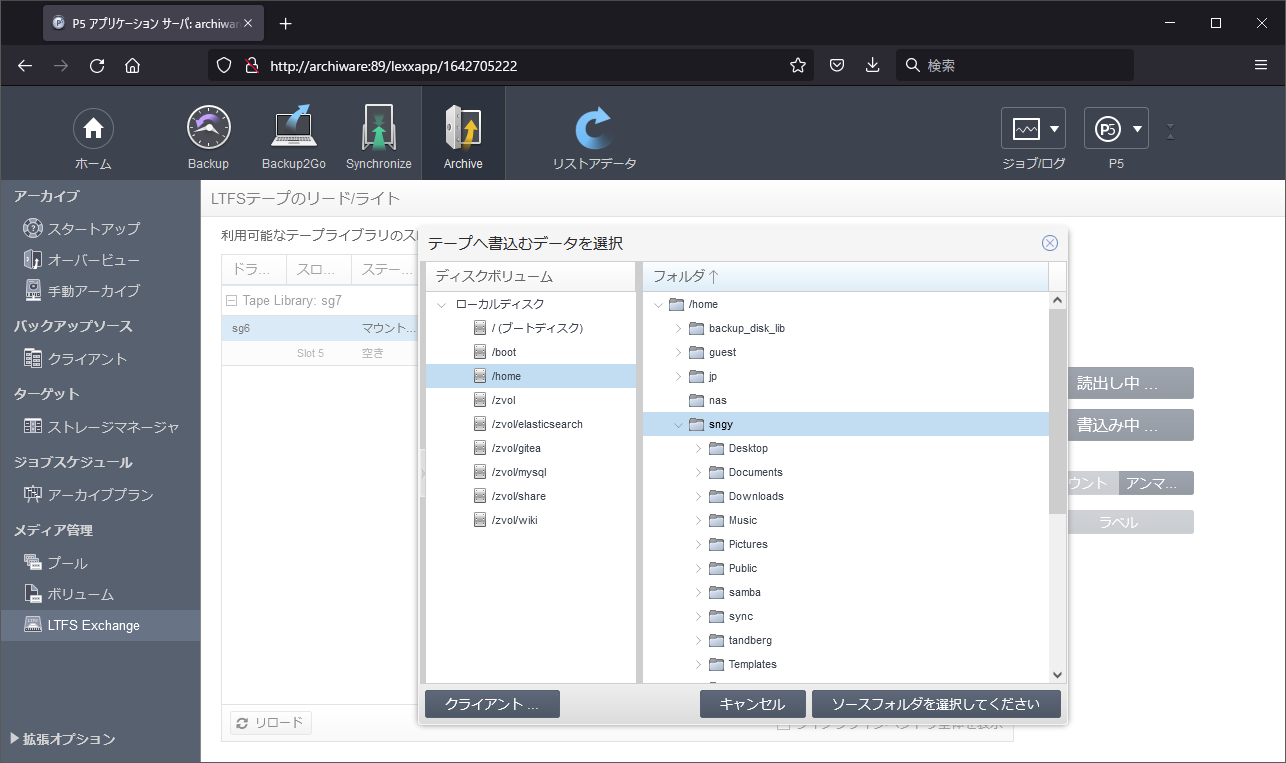1286x763 pixels.
Task: Collapse Tape Library: sg7 group
Action: pyautogui.click(x=232, y=300)
